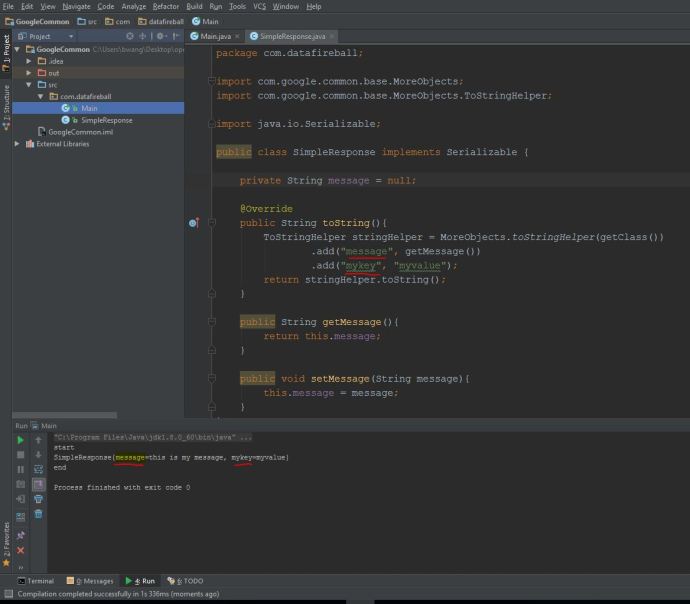Click the Project panel settings gear icon
This screenshot has height=604, width=690.
160,36
